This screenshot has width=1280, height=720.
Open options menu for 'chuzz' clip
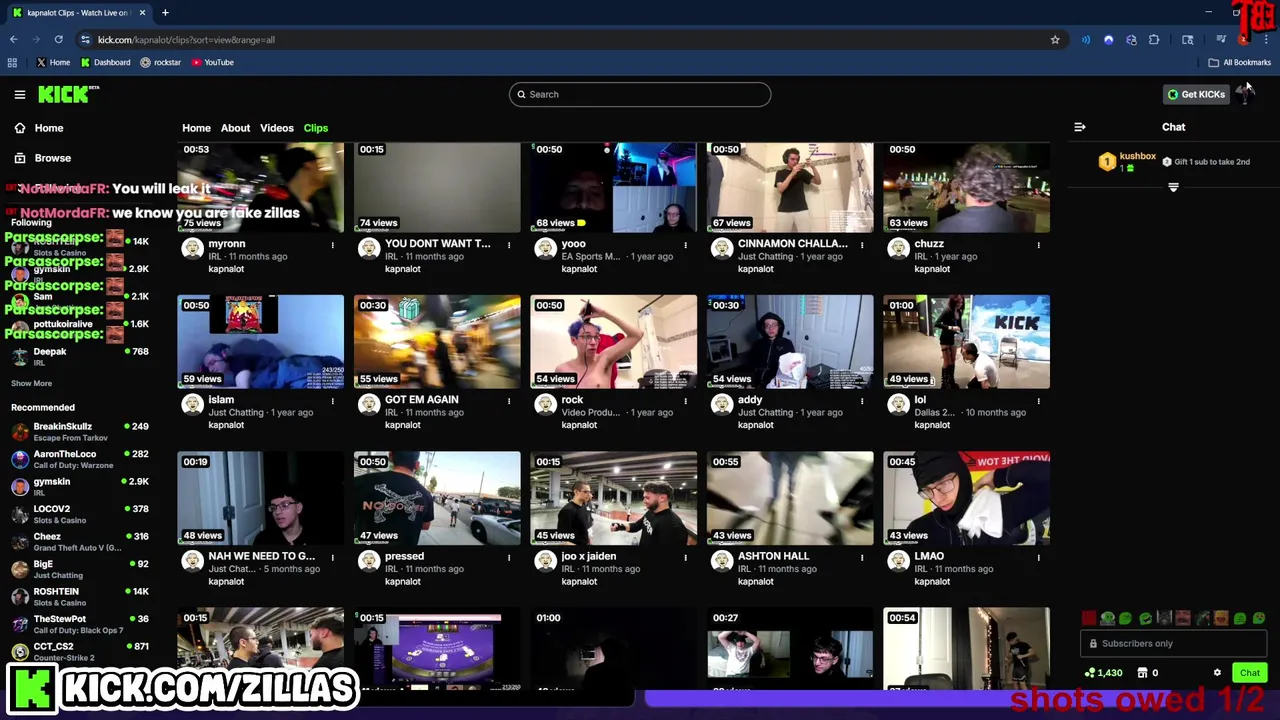tap(1038, 245)
